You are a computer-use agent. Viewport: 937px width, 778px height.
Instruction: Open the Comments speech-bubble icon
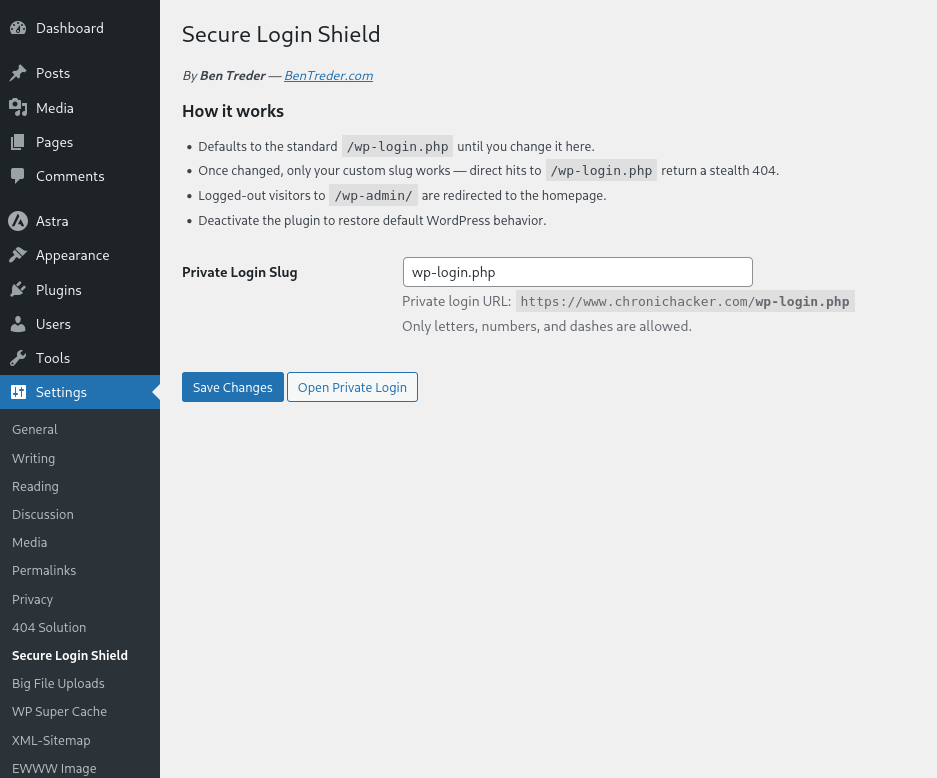[18, 176]
